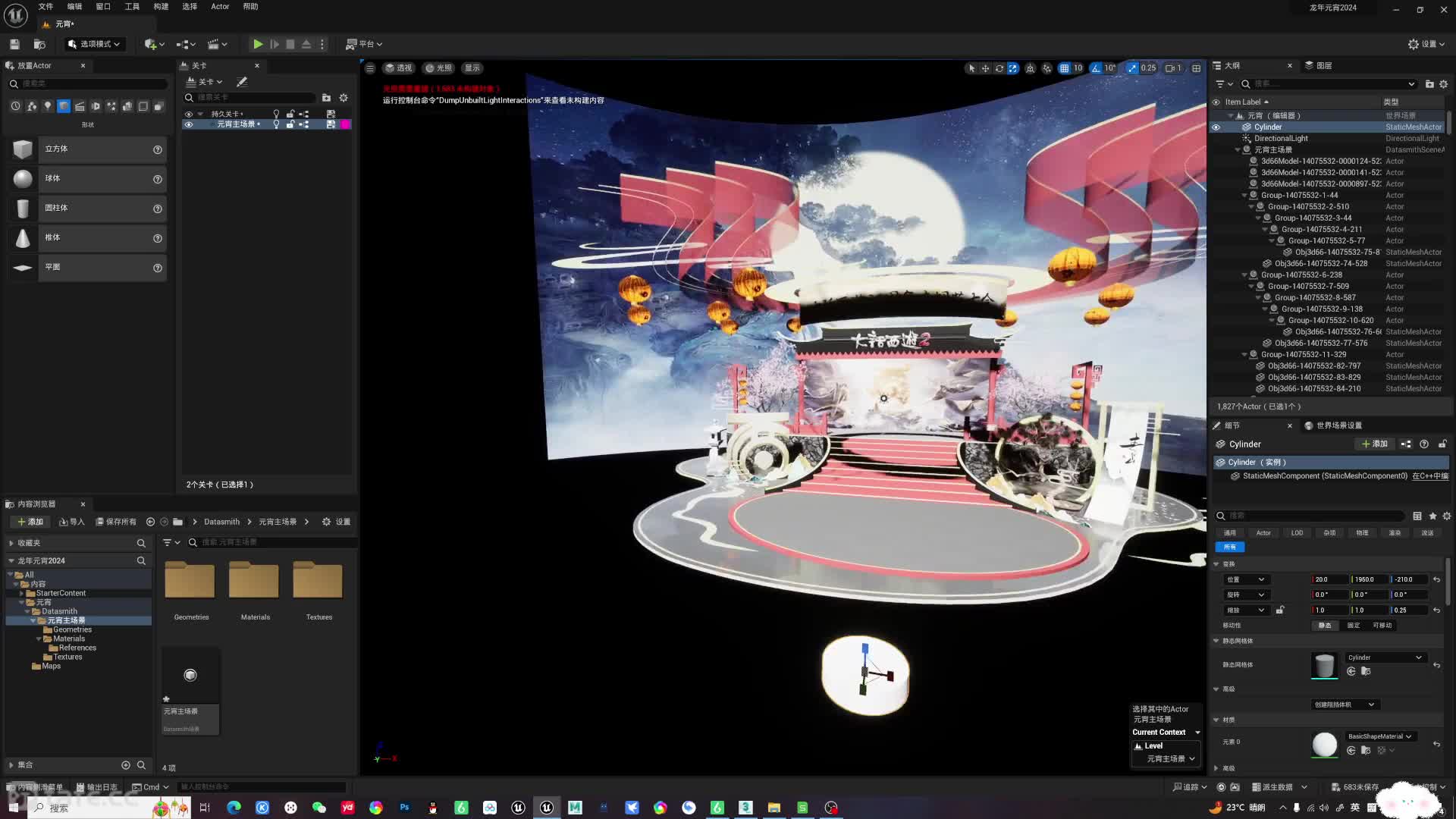The image size is (1456, 819).
Task: Open the 编辑 menu
Action: click(74, 7)
